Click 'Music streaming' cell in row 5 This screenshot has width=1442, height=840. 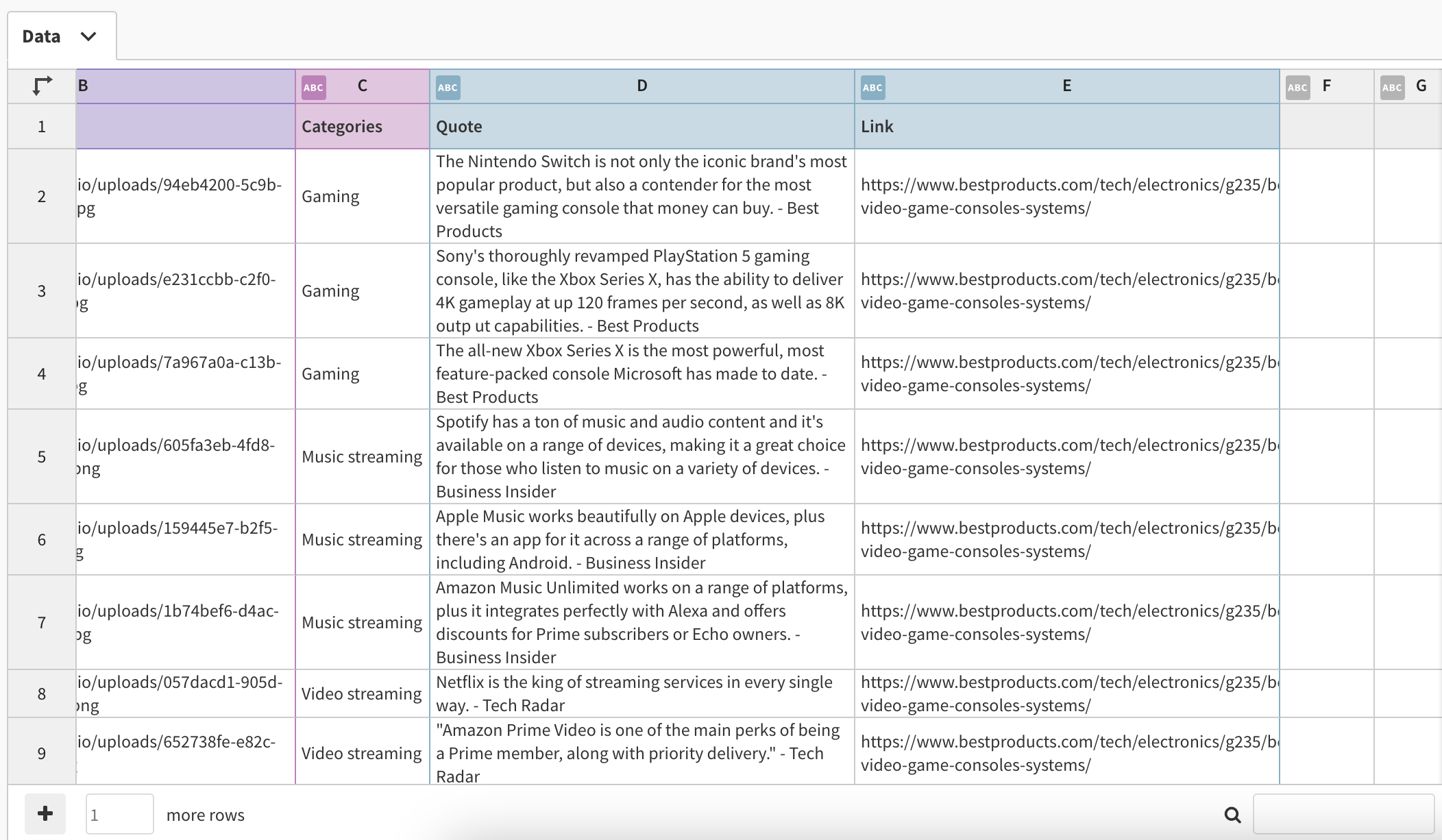tap(363, 456)
